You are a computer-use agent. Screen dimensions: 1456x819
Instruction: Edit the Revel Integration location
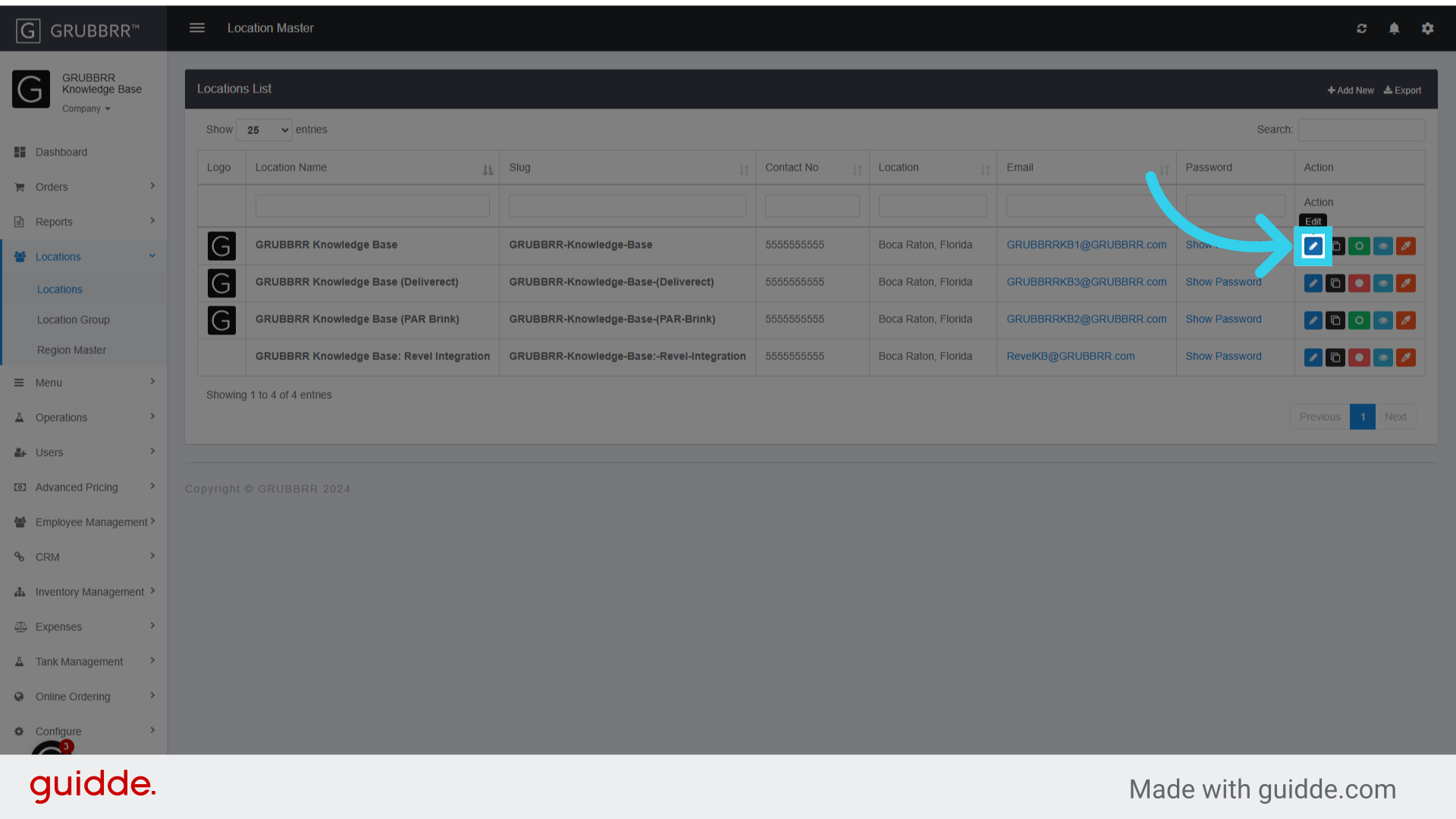tap(1313, 357)
